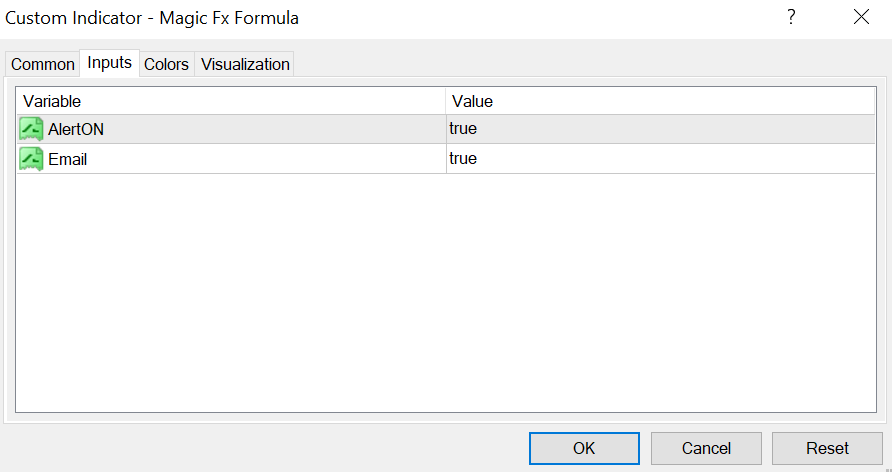Click the dialog title Magic Fx Formula

tap(152, 18)
